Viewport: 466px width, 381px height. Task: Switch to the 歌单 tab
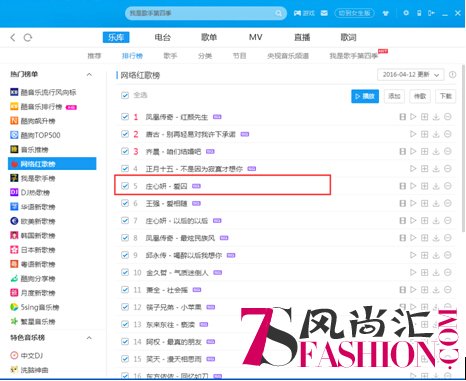click(x=209, y=37)
